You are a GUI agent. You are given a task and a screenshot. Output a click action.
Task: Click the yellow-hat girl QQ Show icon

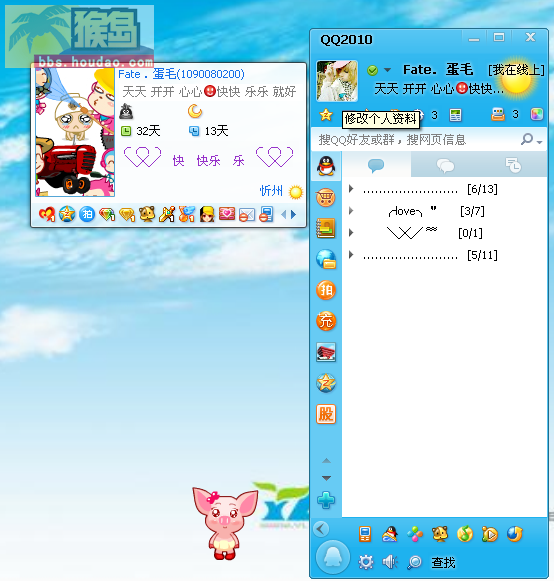(x=207, y=214)
